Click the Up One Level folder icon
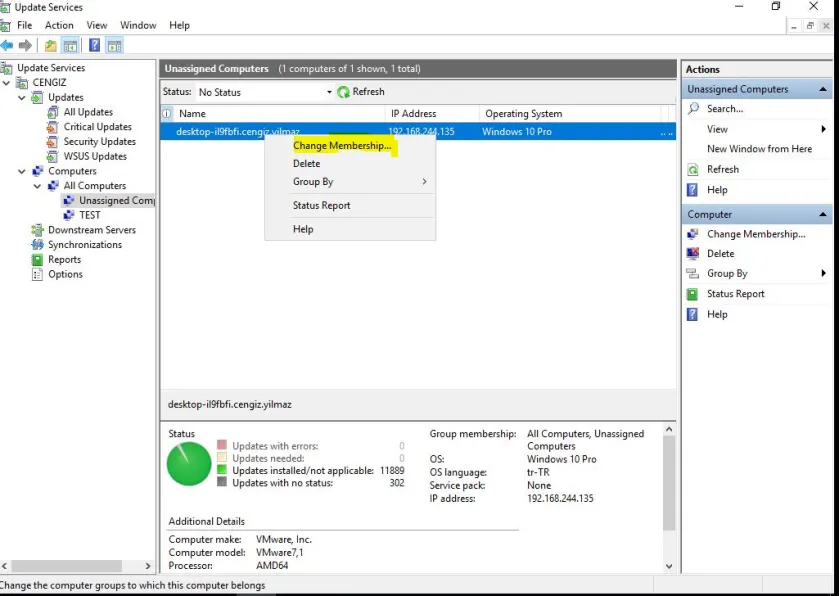This screenshot has width=839, height=596. tap(51, 45)
